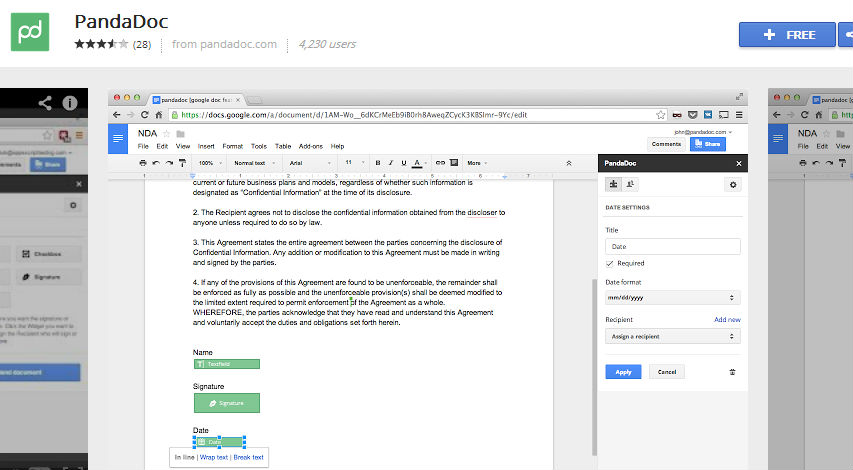Click the blue Docs home icon in center window

pos(118,139)
